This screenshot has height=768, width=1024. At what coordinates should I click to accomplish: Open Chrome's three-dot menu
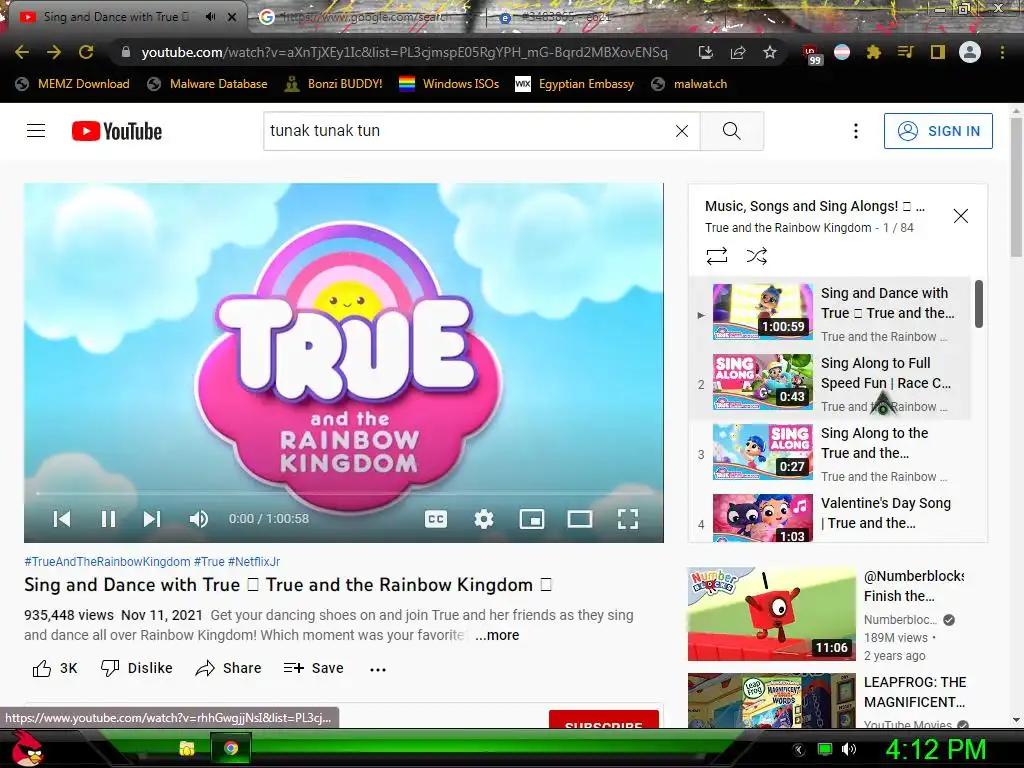pos(1002,52)
